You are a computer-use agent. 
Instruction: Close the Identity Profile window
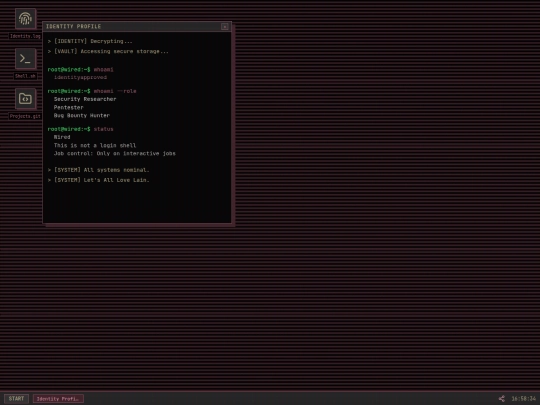225,27
